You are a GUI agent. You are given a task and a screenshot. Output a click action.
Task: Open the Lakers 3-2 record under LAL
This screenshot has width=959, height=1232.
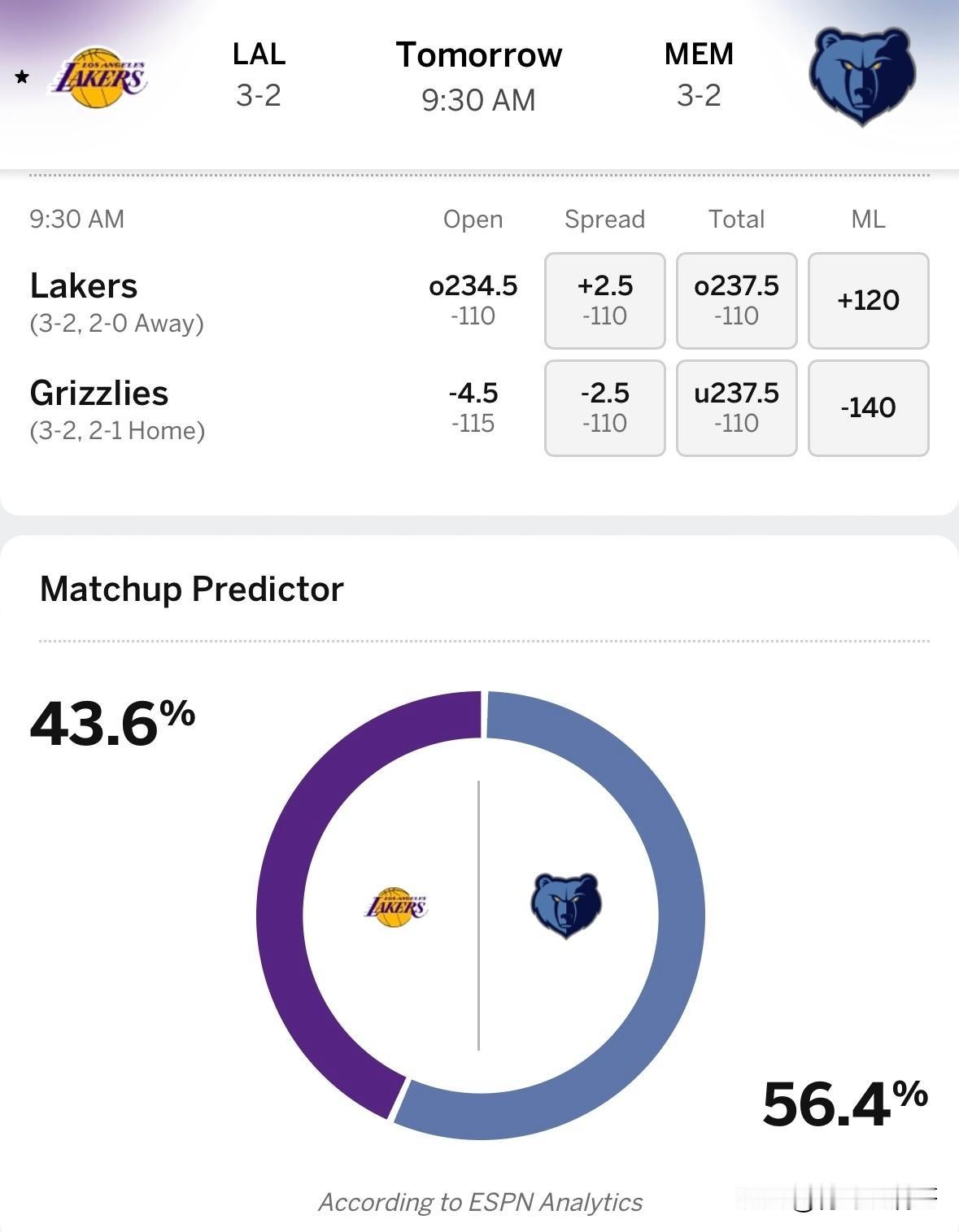pyautogui.click(x=259, y=98)
